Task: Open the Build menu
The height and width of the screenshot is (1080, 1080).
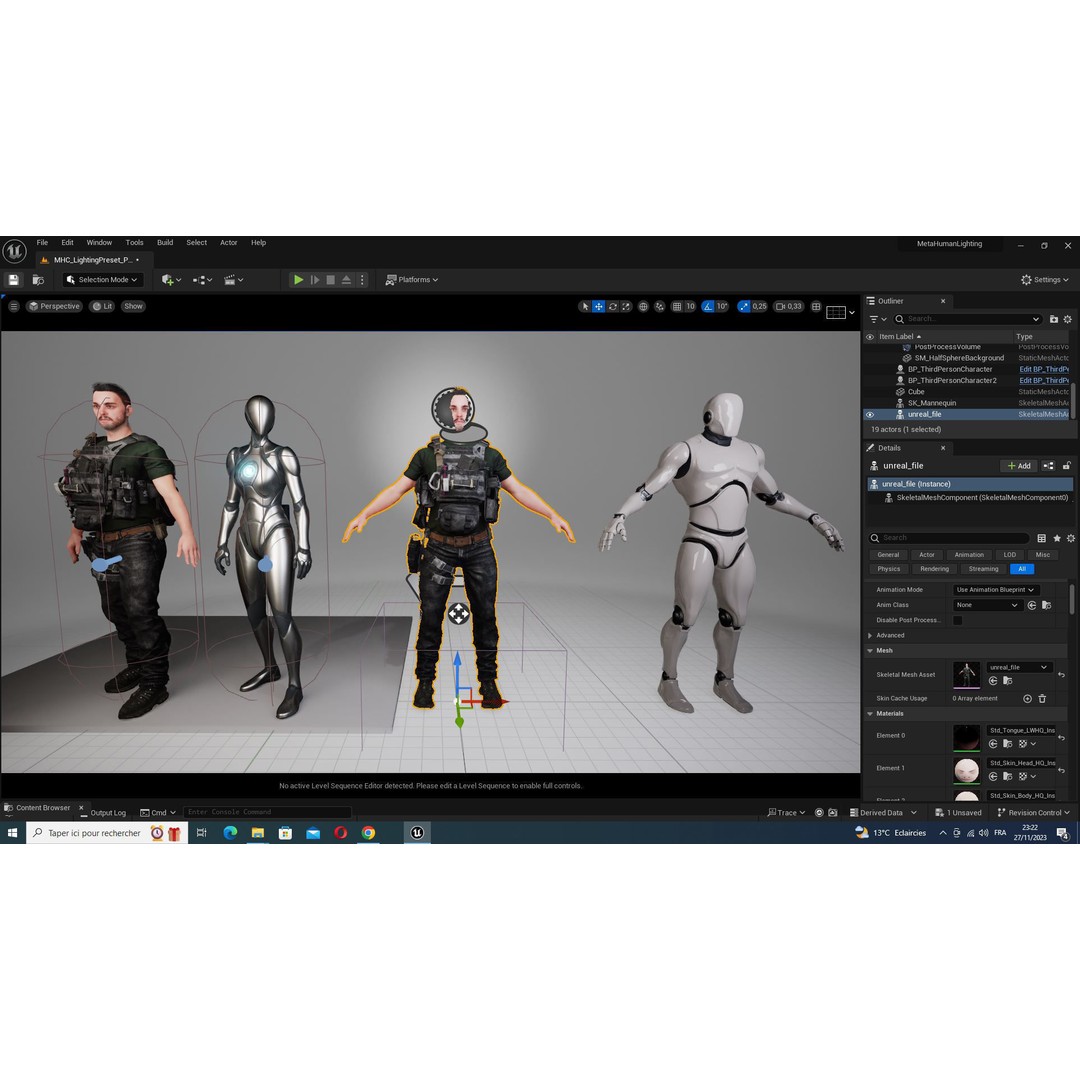Action: click(165, 242)
